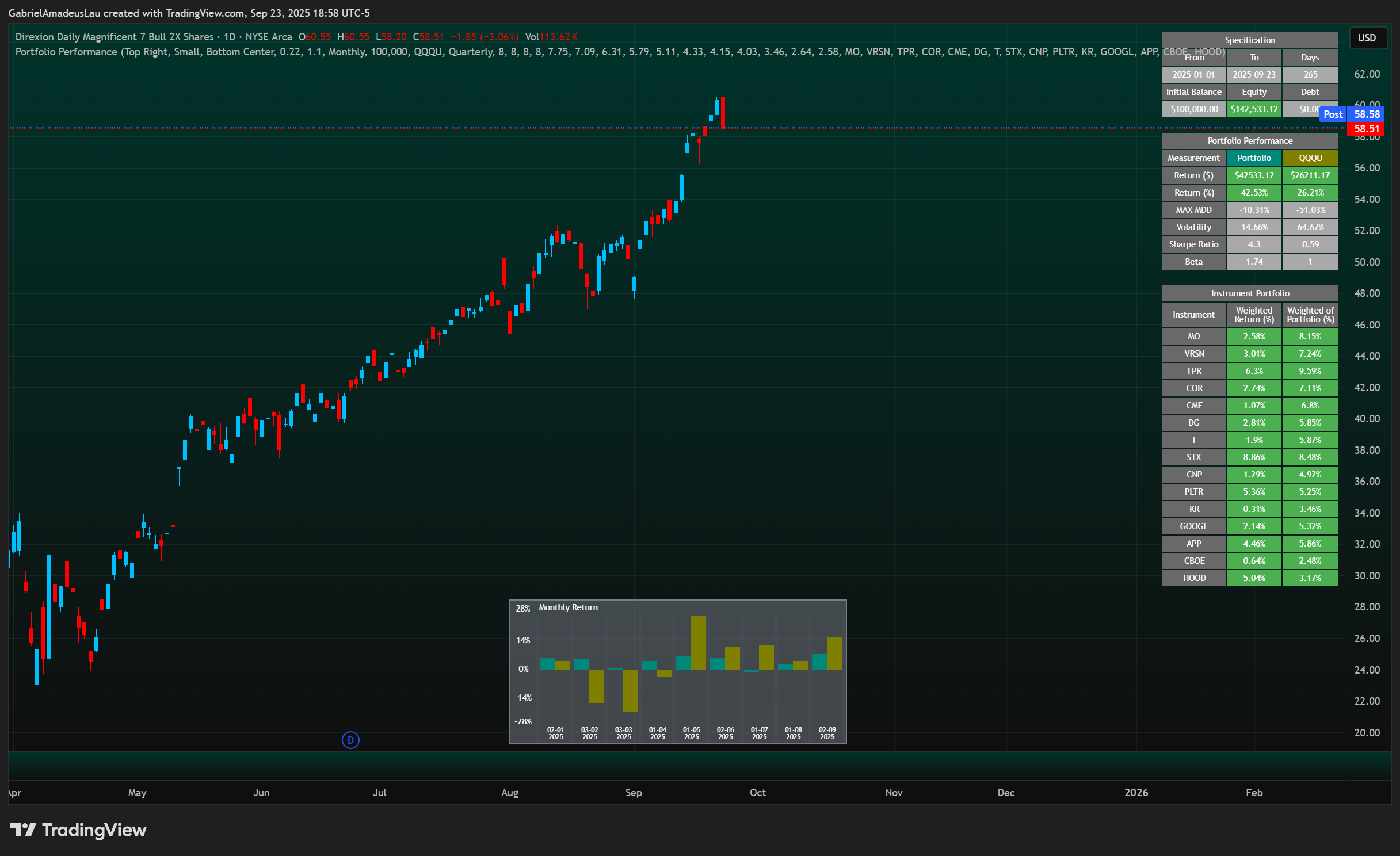Screen dimensions: 1400x856
Task: Click the portfolio Return (%) 42.53% cell
Action: 1254,193
